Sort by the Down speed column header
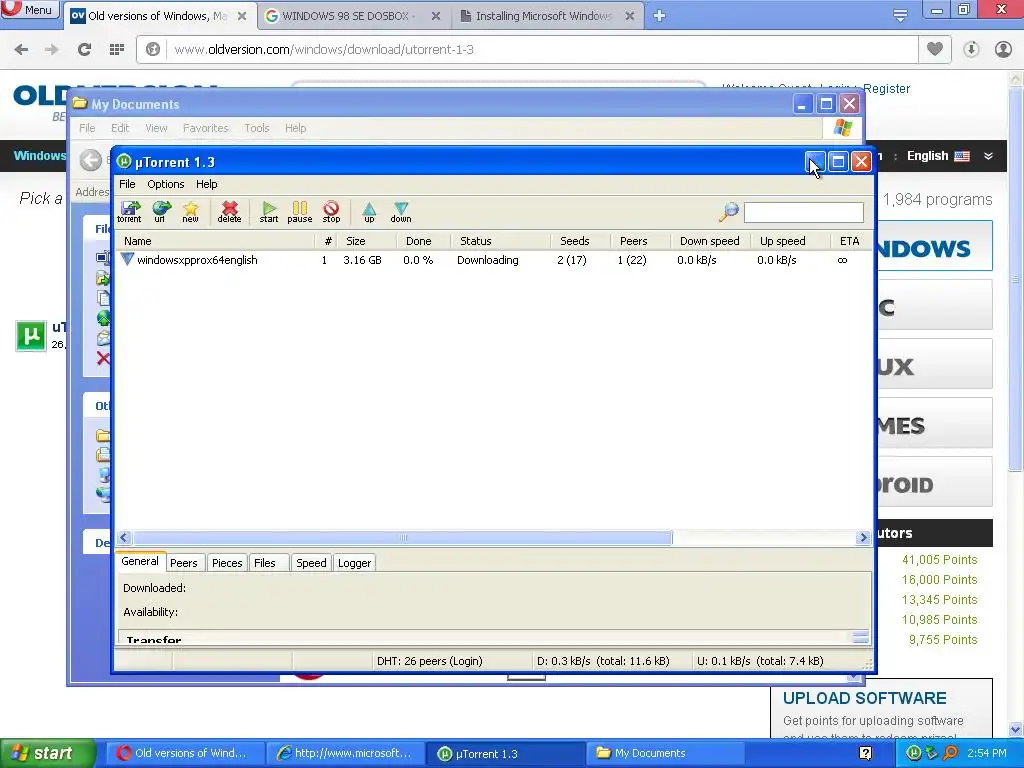 click(x=710, y=241)
